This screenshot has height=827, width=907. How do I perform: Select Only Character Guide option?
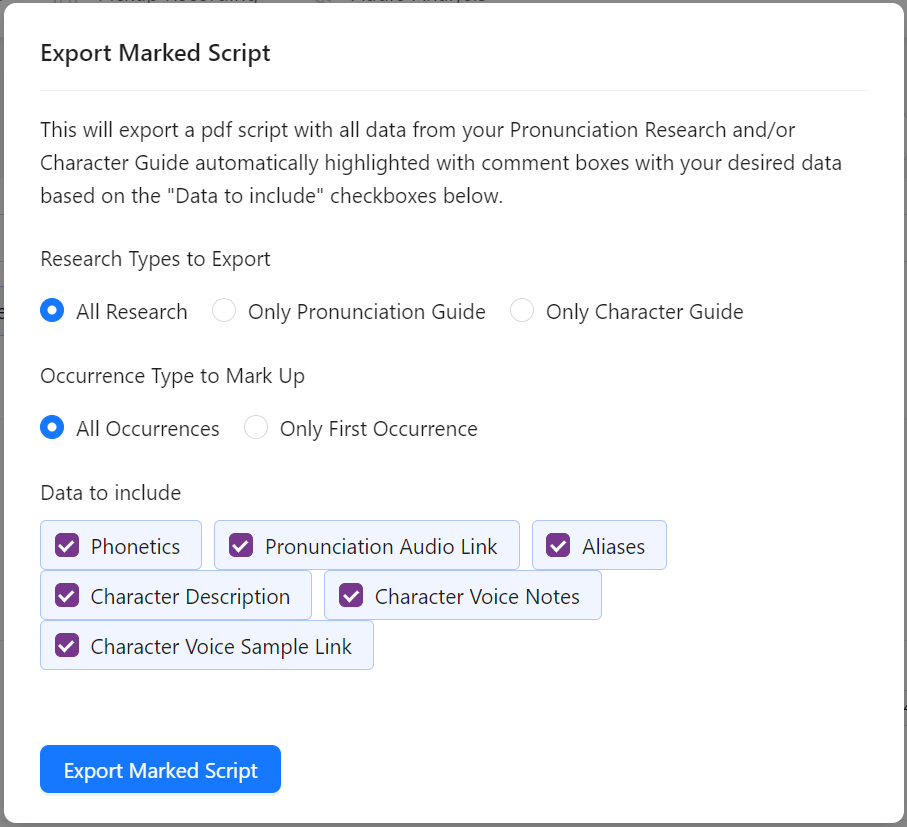pos(522,311)
